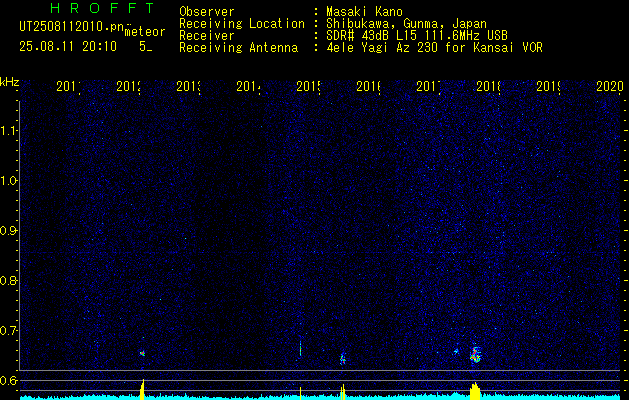Click the 2015 time axis label
Viewport: 629px width, 400px height.
click(308, 86)
